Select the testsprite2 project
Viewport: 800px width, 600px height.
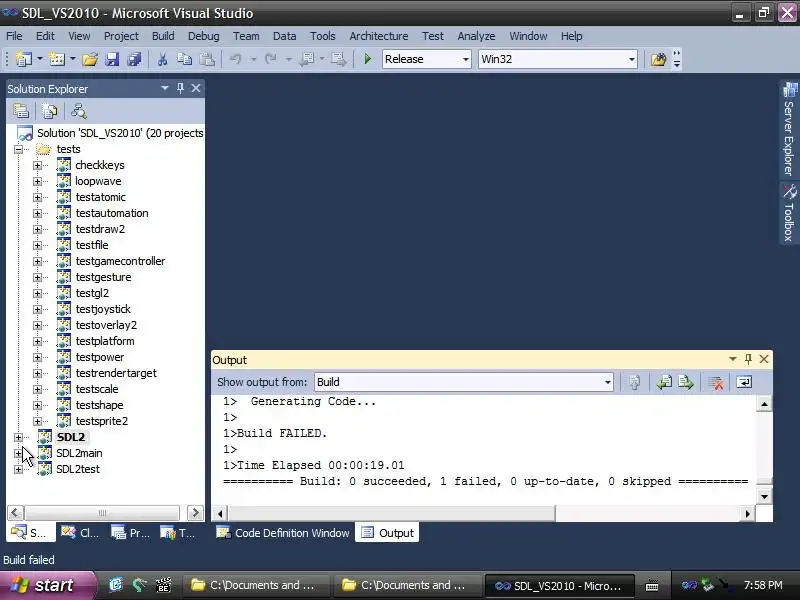(102, 421)
